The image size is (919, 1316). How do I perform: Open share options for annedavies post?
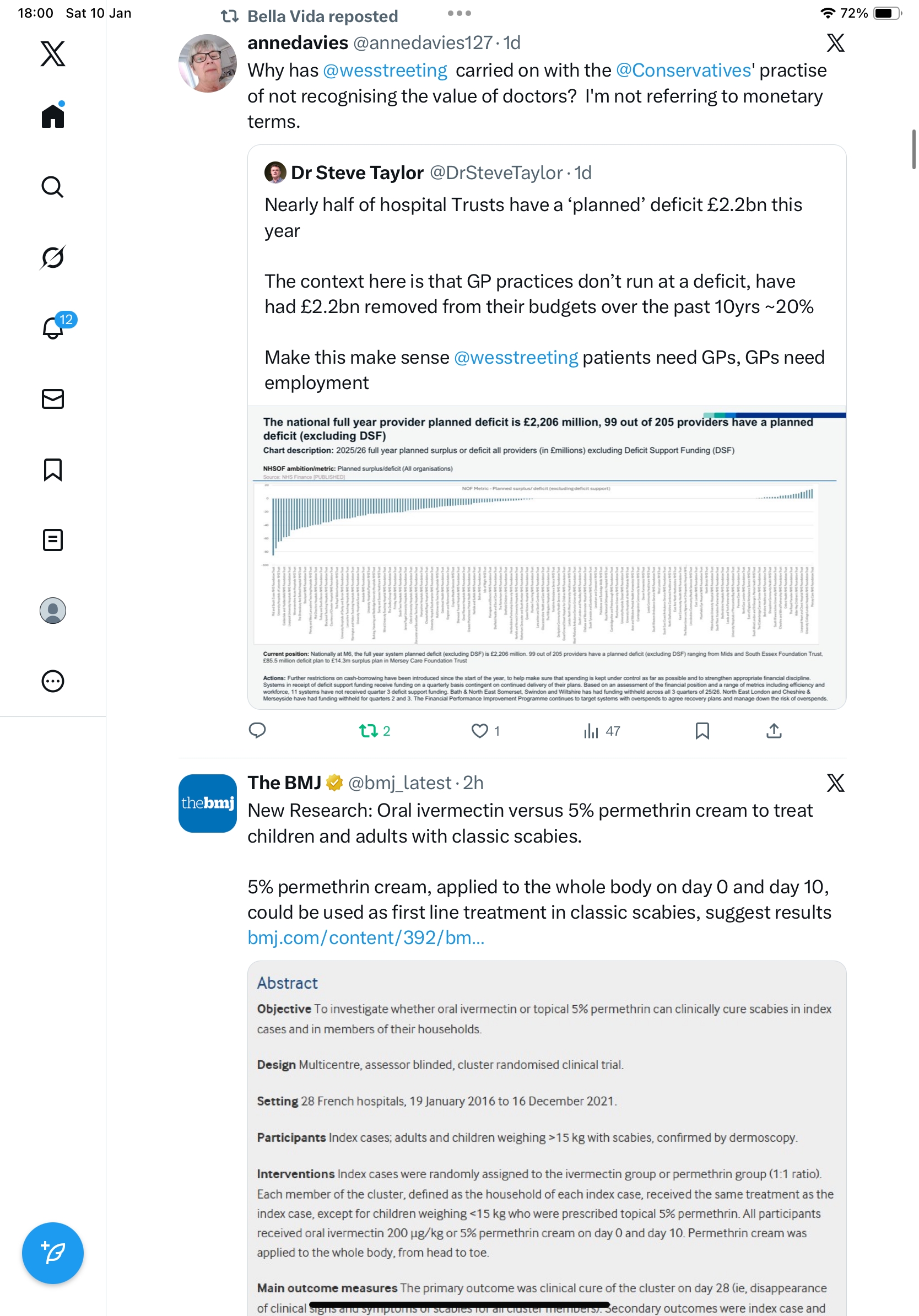coord(774,731)
